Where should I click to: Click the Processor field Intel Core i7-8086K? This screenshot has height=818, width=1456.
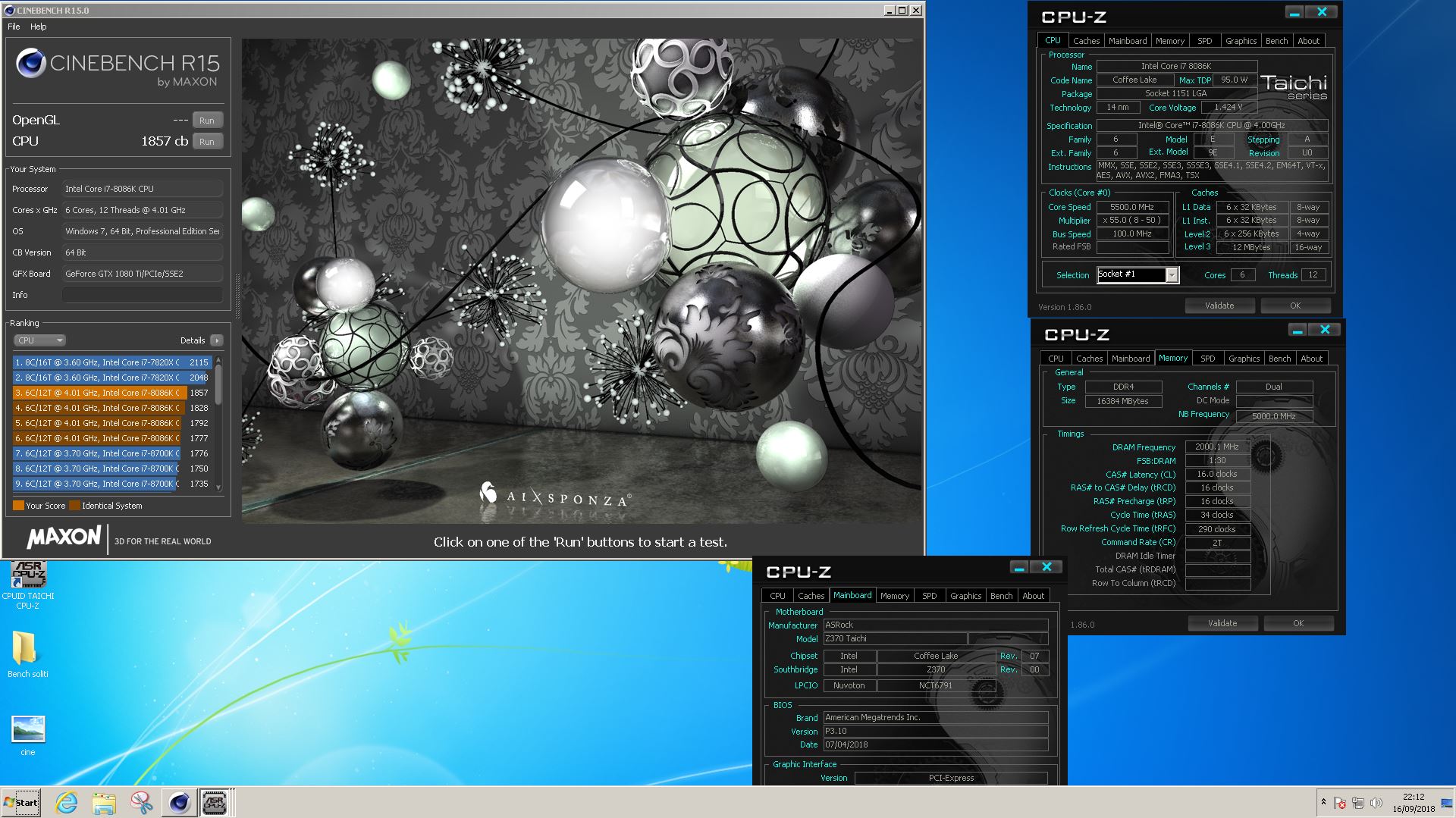coord(143,189)
